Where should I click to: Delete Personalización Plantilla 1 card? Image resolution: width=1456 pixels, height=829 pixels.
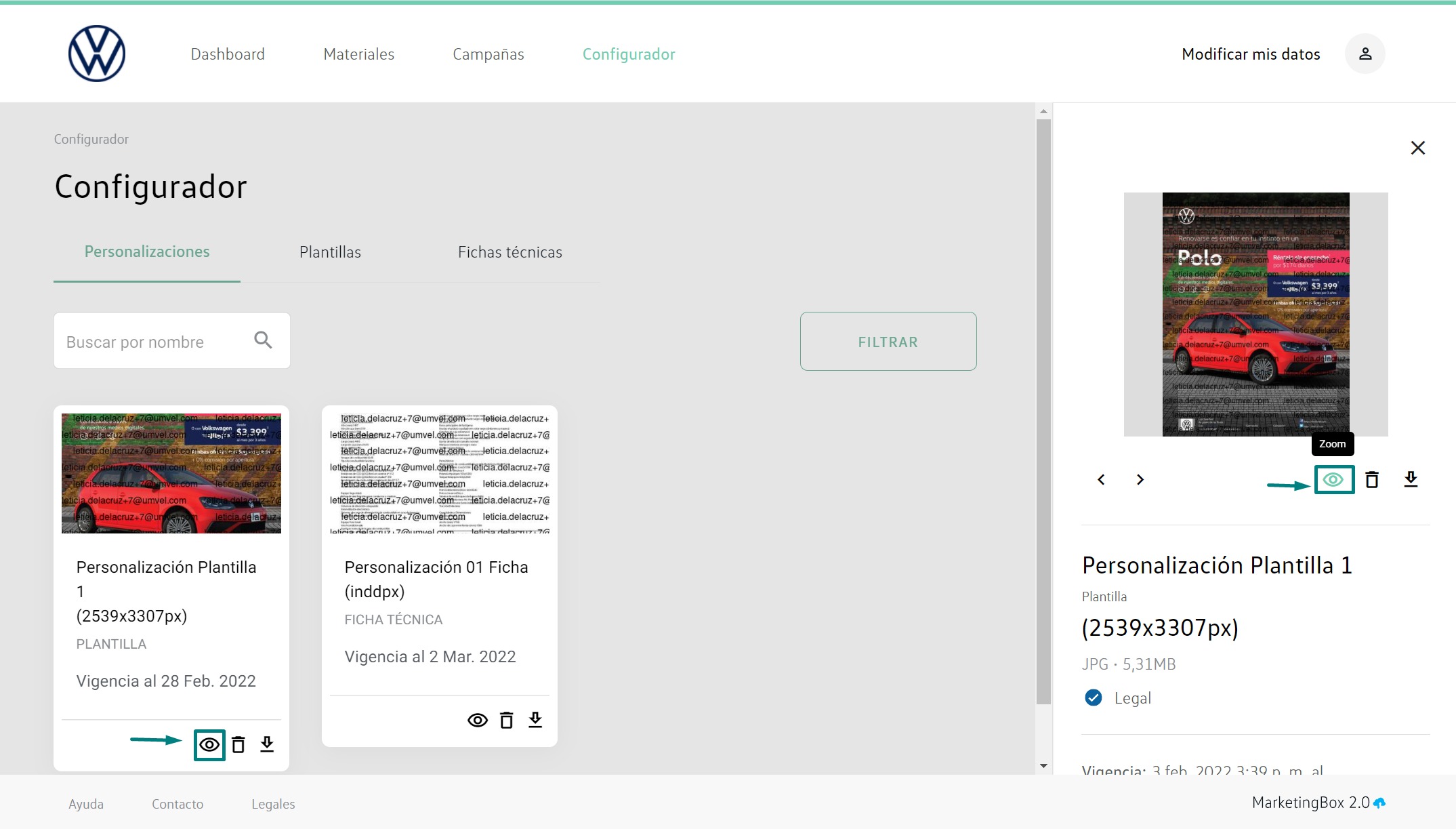point(238,745)
